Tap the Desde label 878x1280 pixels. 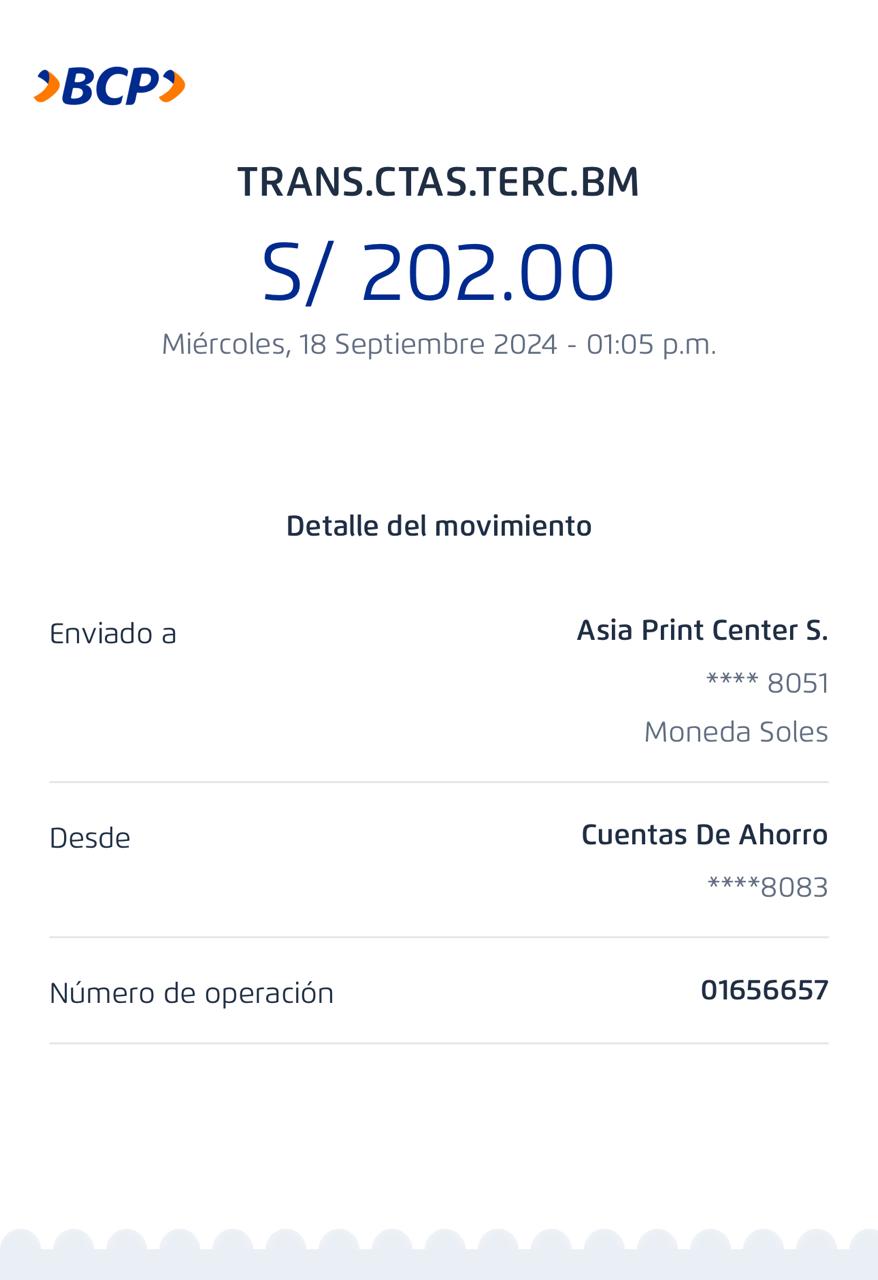(90, 838)
